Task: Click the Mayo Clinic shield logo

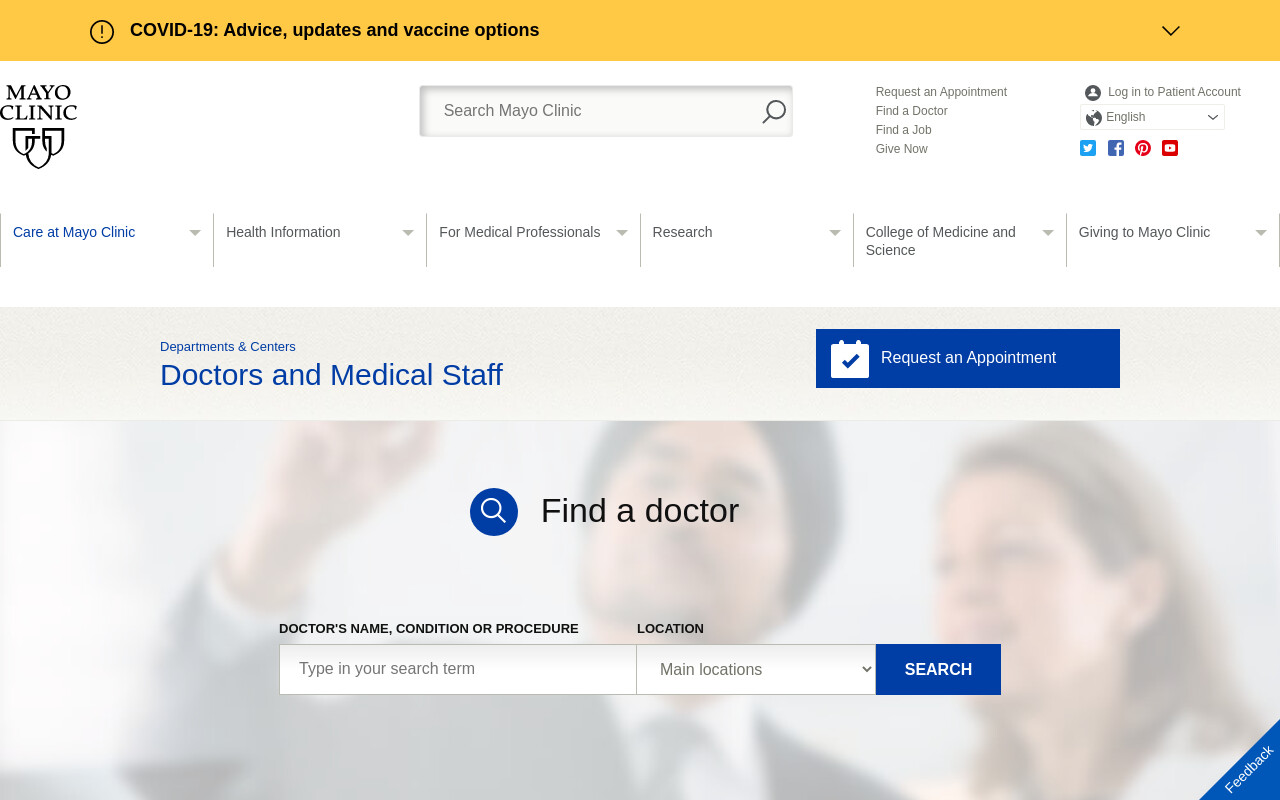Action: point(38,126)
